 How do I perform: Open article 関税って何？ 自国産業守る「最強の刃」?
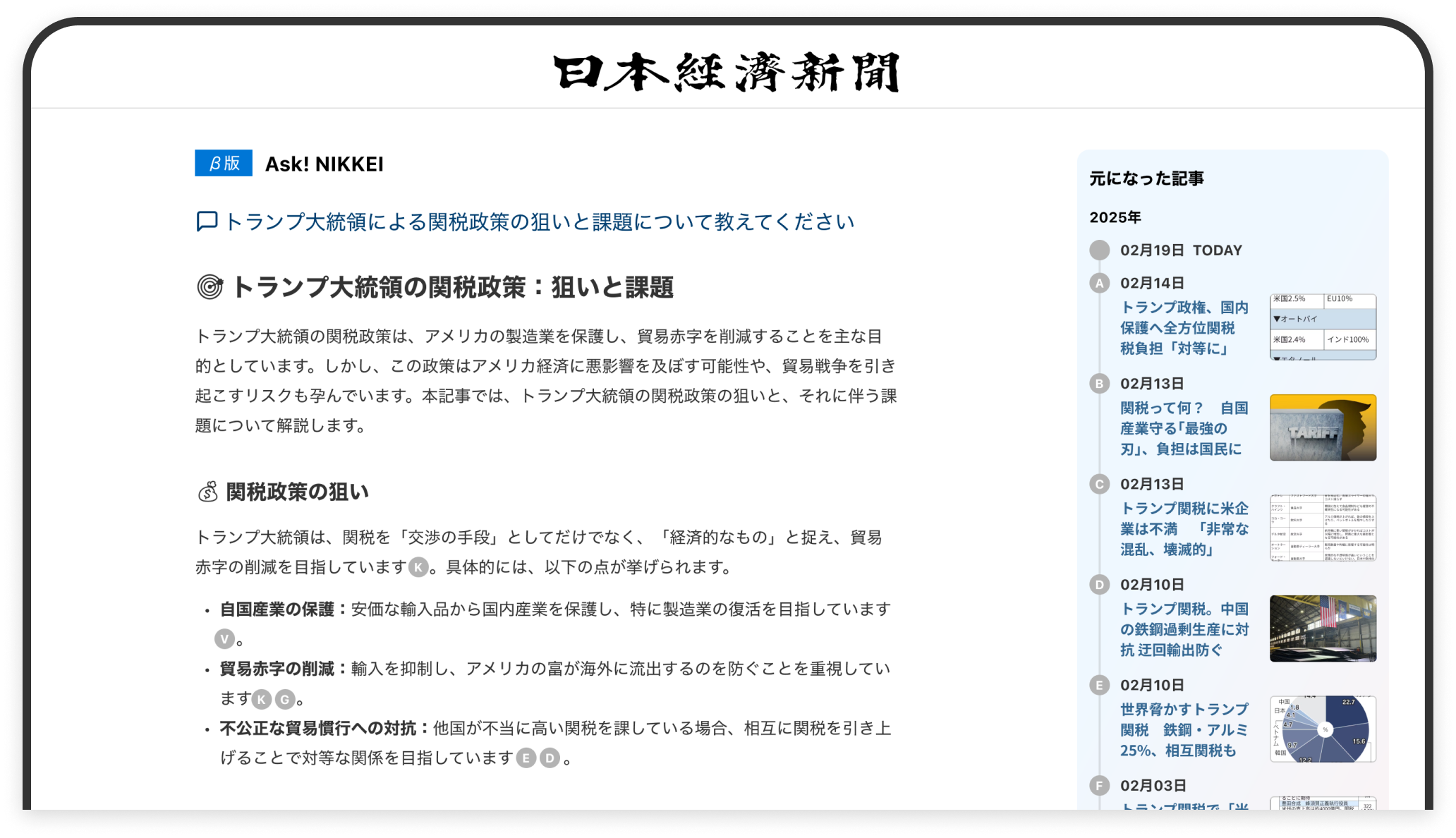coord(1184,428)
